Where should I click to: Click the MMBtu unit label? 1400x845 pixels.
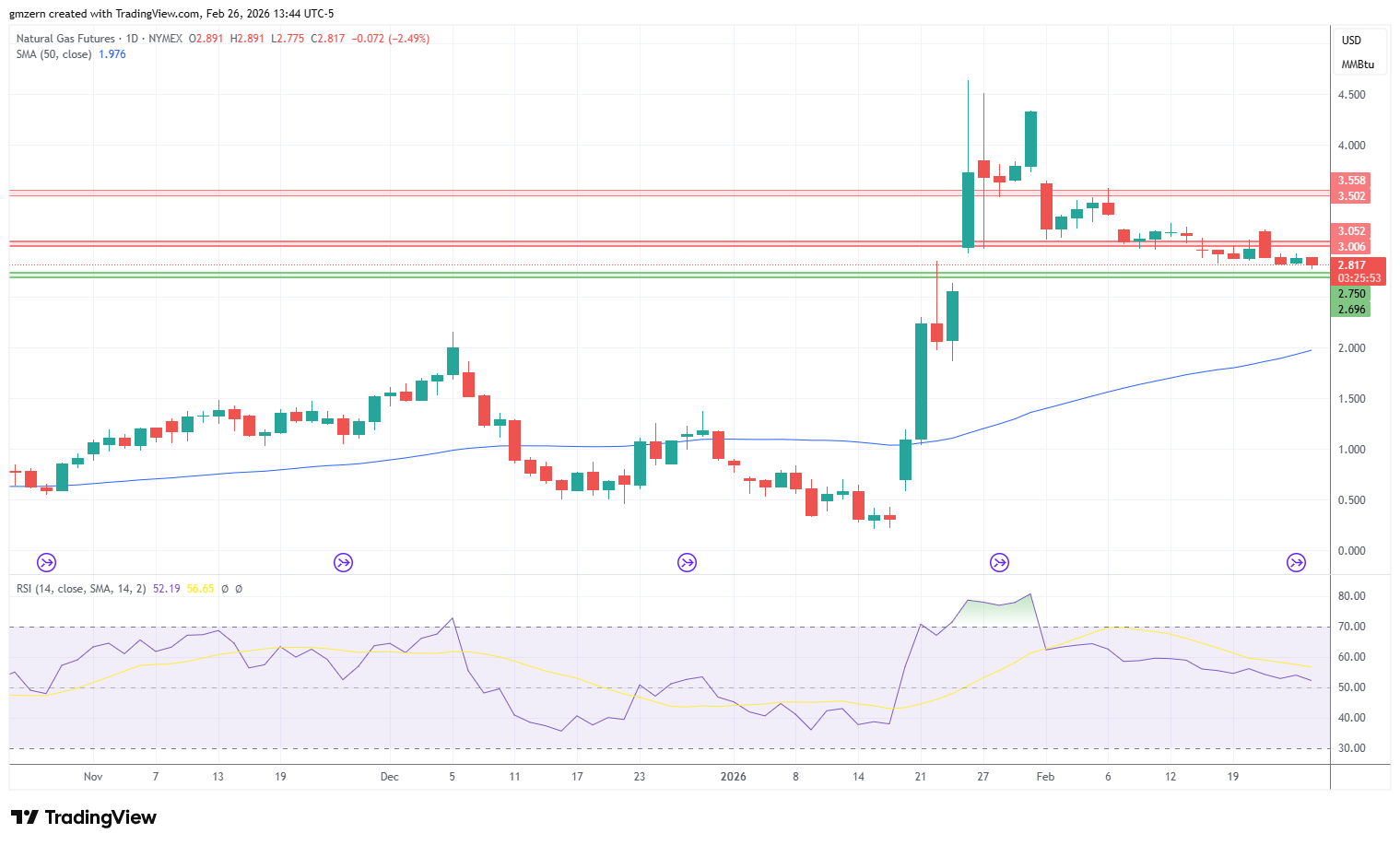tap(1358, 65)
